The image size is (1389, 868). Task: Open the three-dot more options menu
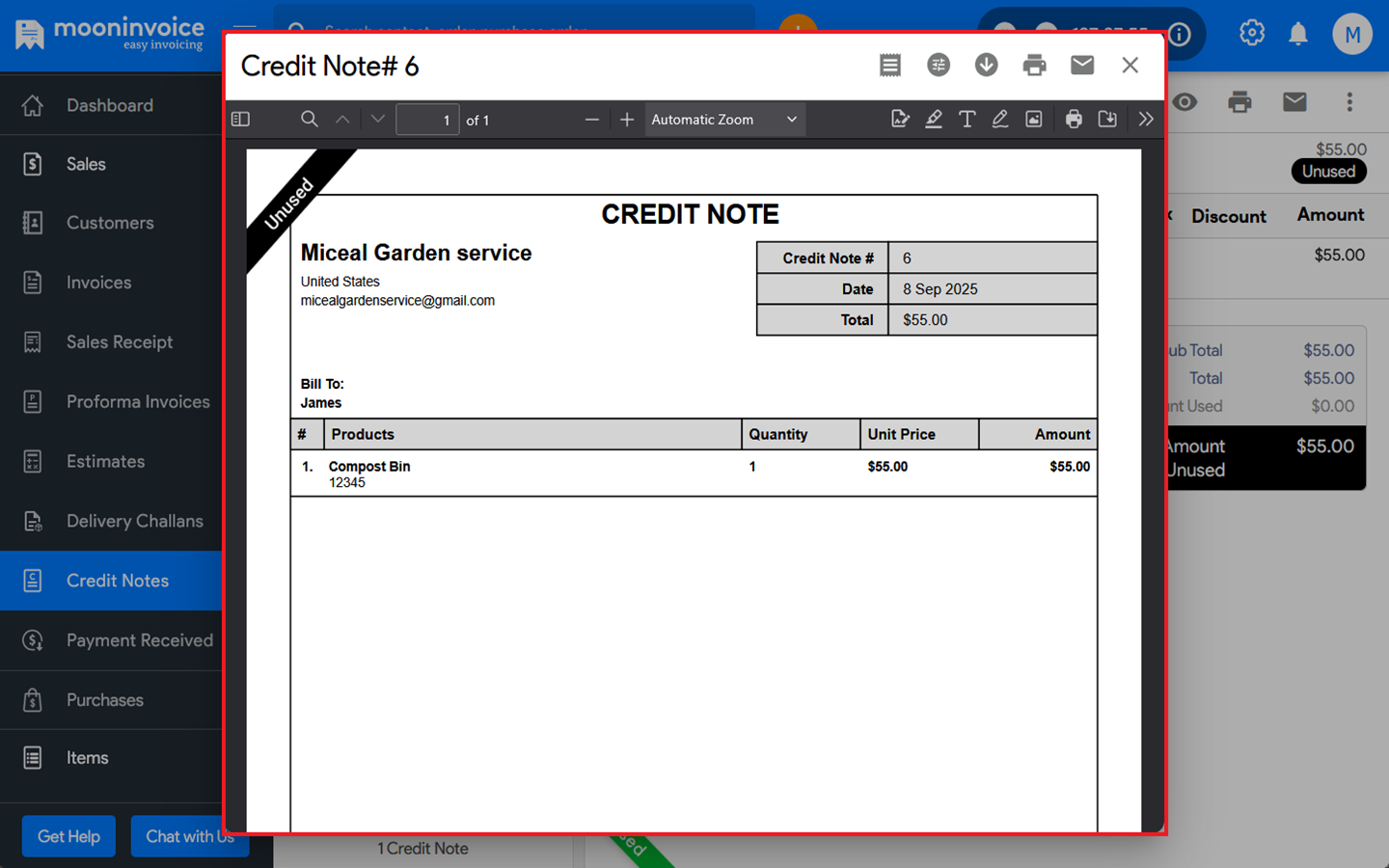pos(1349,102)
